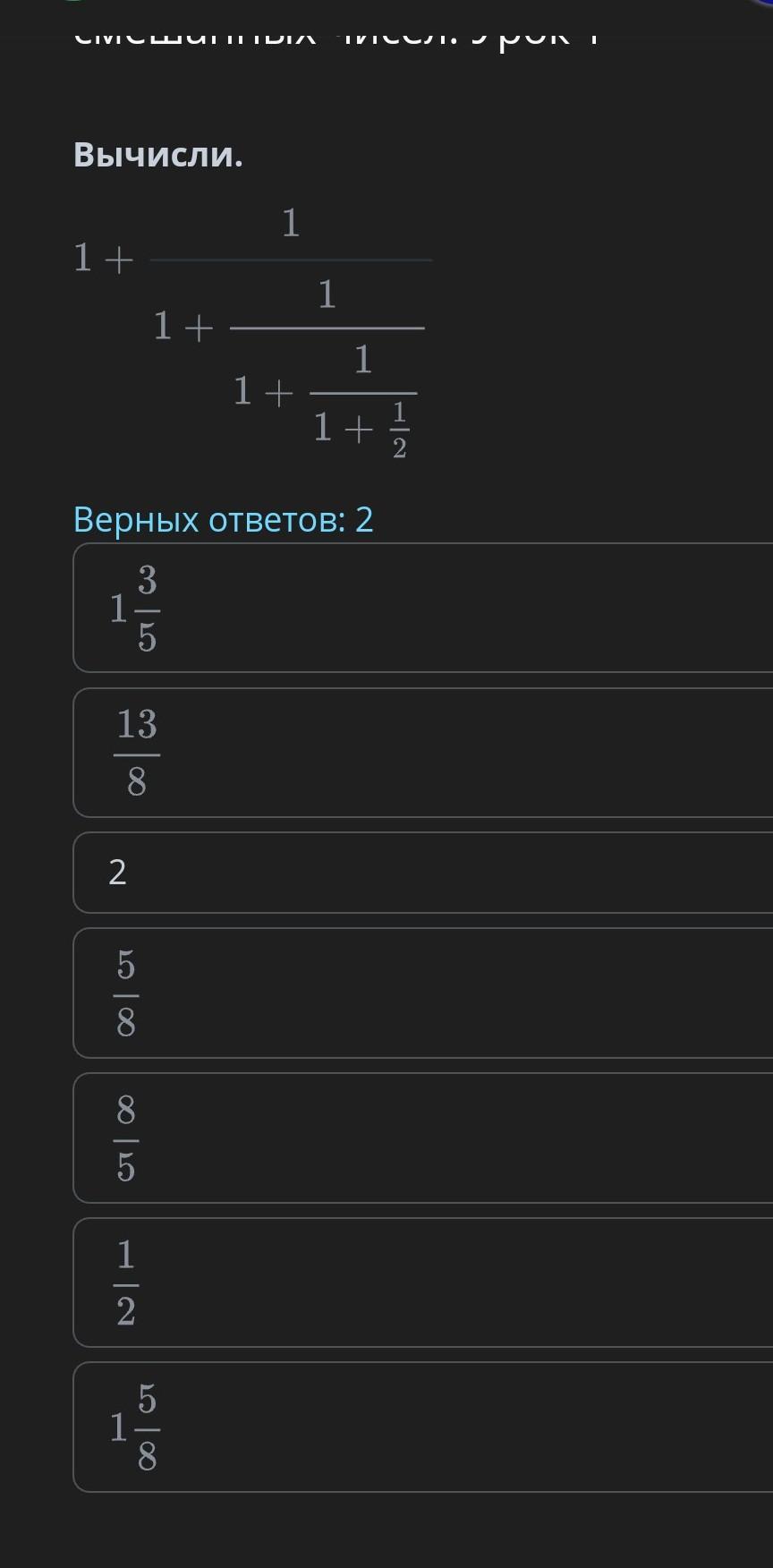Tap the green element in top-left corner
The height and width of the screenshot is (1568, 773).
tap(76, 3)
